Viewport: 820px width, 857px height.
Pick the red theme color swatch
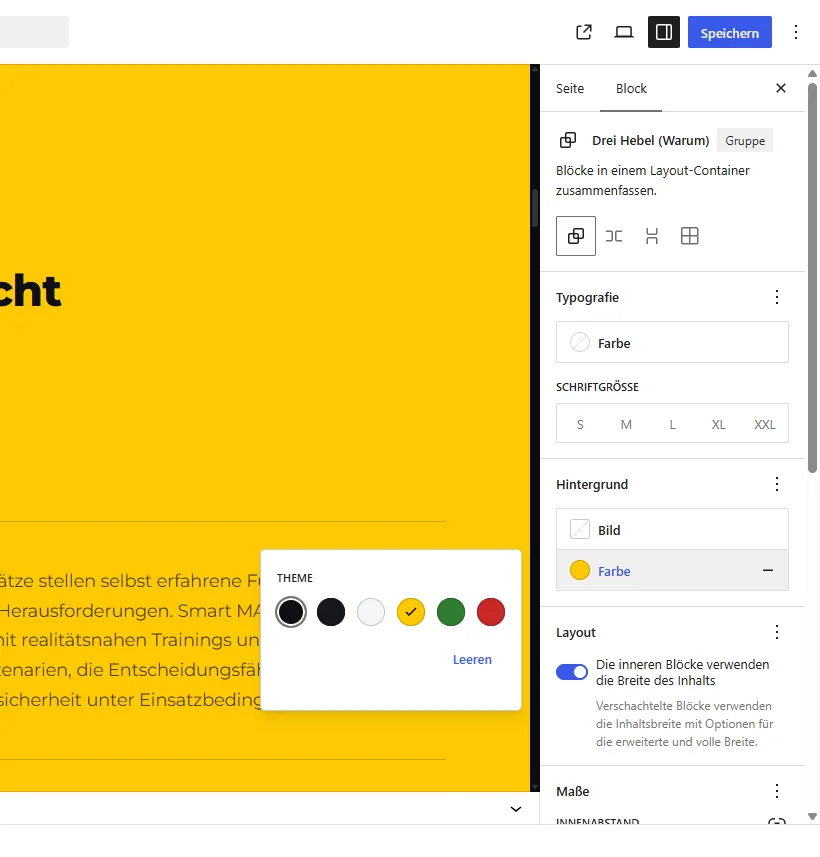(x=491, y=612)
